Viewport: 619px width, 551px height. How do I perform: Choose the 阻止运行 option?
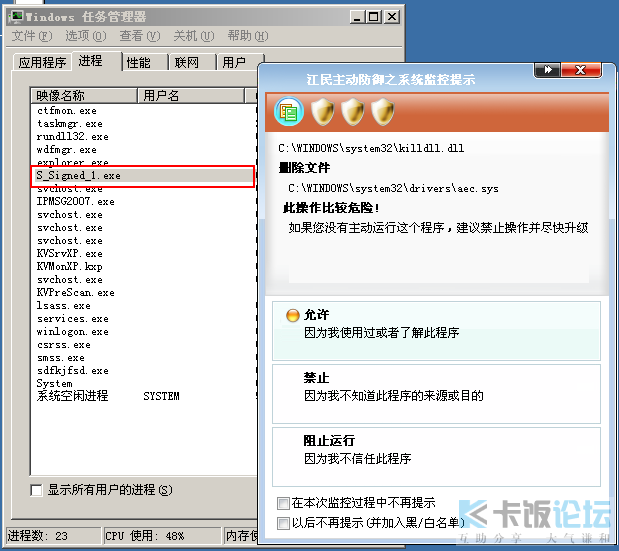(x=436, y=457)
